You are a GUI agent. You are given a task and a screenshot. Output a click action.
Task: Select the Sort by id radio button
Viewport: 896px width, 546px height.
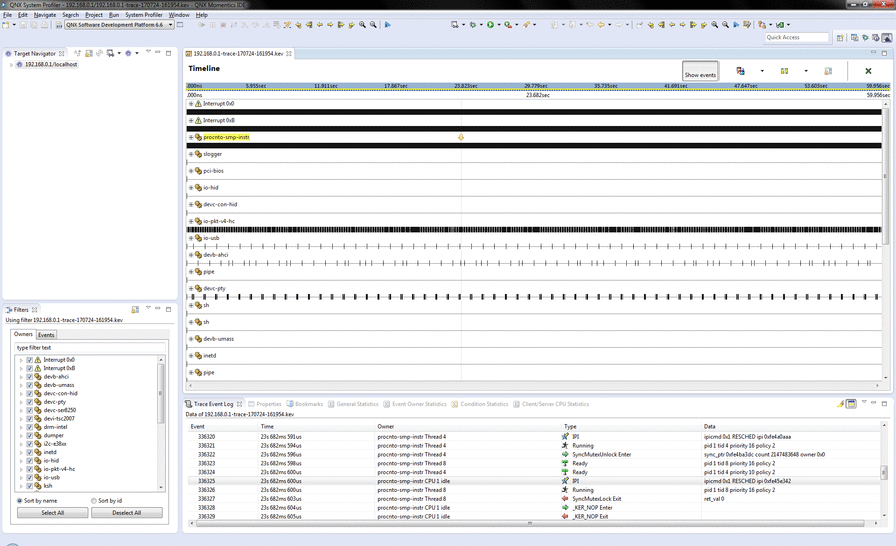(93, 500)
